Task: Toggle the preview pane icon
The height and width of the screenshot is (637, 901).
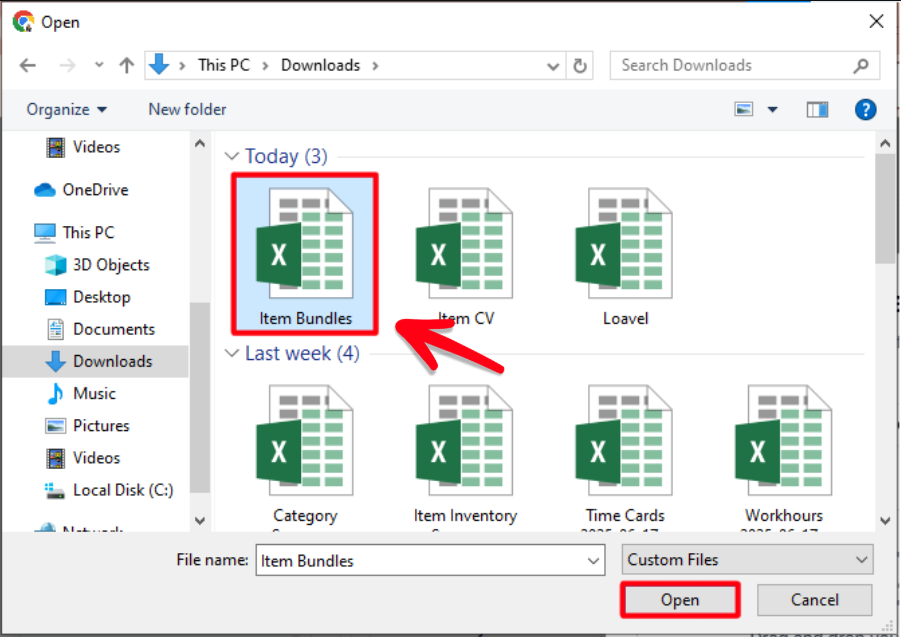Action: click(x=818, y=109)
